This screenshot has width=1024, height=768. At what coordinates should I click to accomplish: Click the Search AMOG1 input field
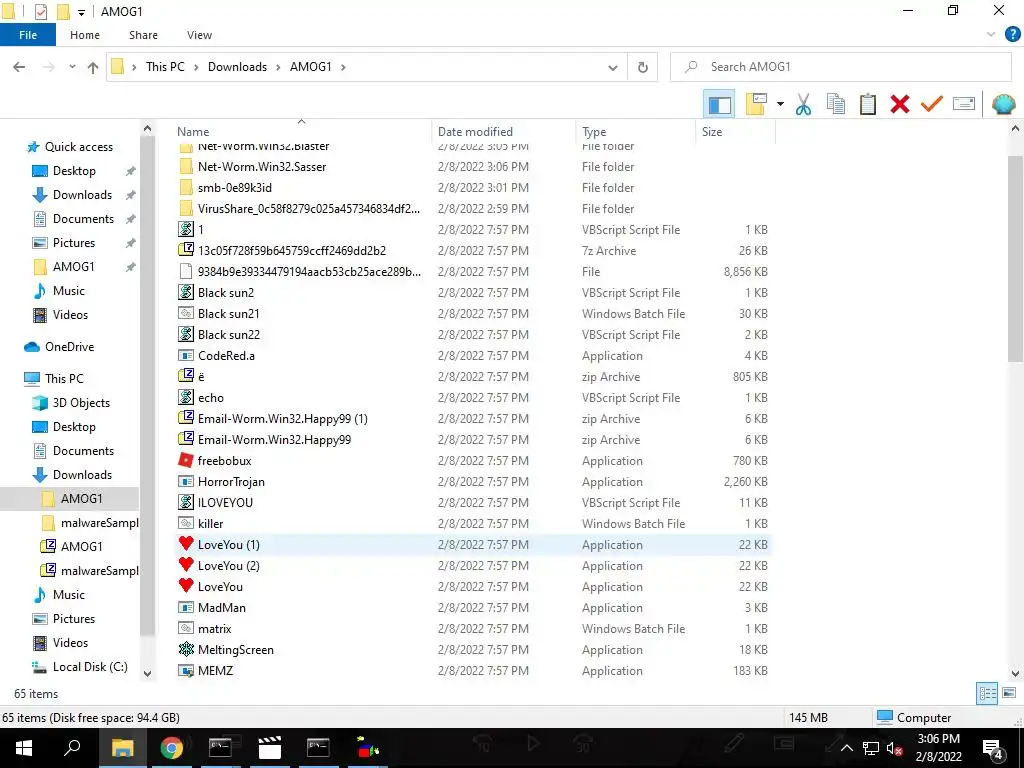841,67
